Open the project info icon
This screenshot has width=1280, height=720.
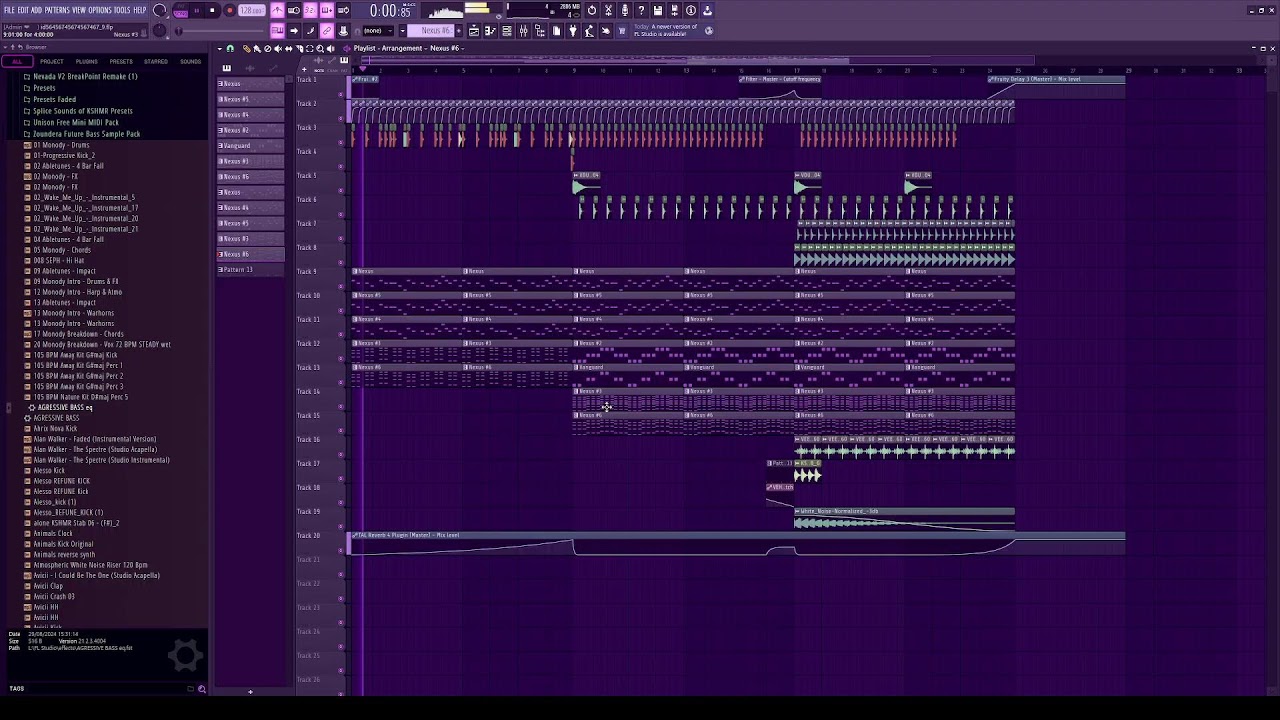(x=691, y=10)
